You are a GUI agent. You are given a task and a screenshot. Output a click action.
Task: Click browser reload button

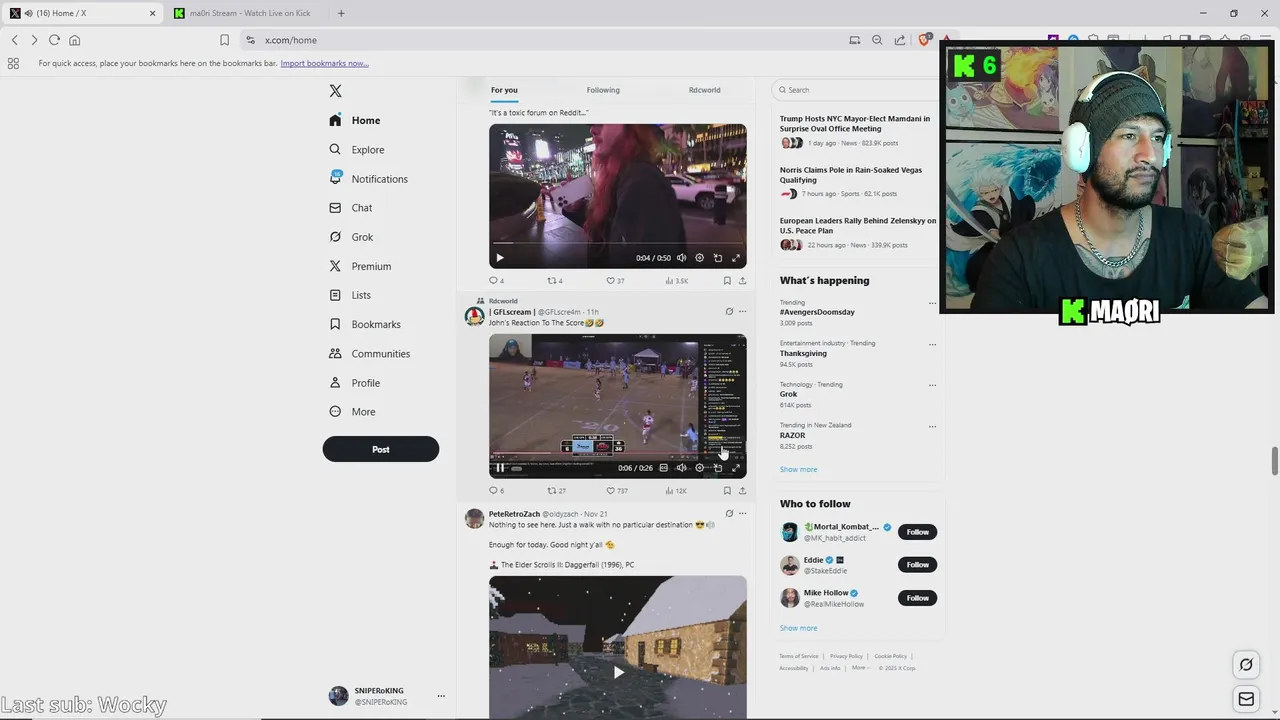[x=54, y=40]
